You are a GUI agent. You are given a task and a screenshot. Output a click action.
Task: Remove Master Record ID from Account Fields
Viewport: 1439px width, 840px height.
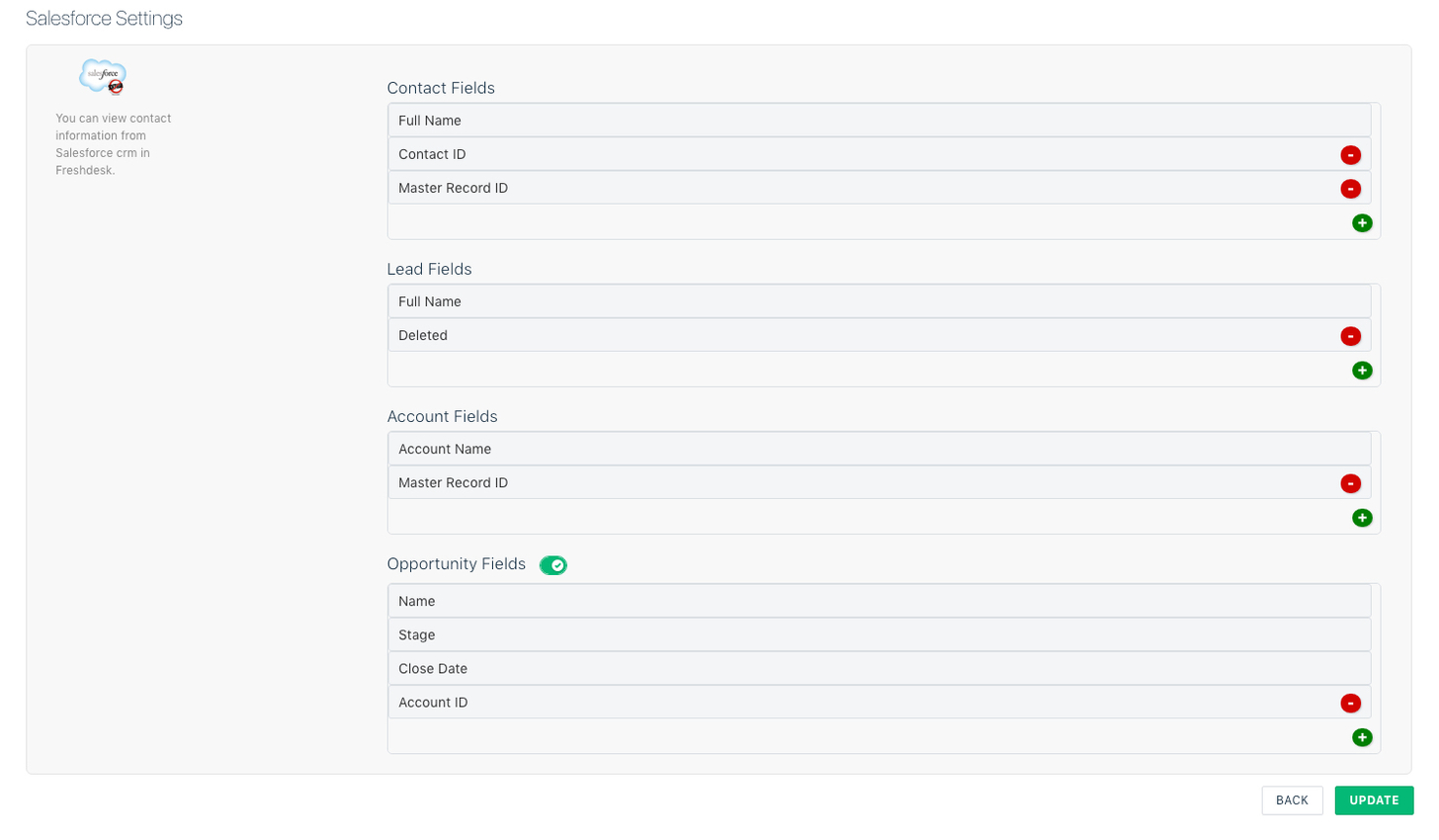1350,483
